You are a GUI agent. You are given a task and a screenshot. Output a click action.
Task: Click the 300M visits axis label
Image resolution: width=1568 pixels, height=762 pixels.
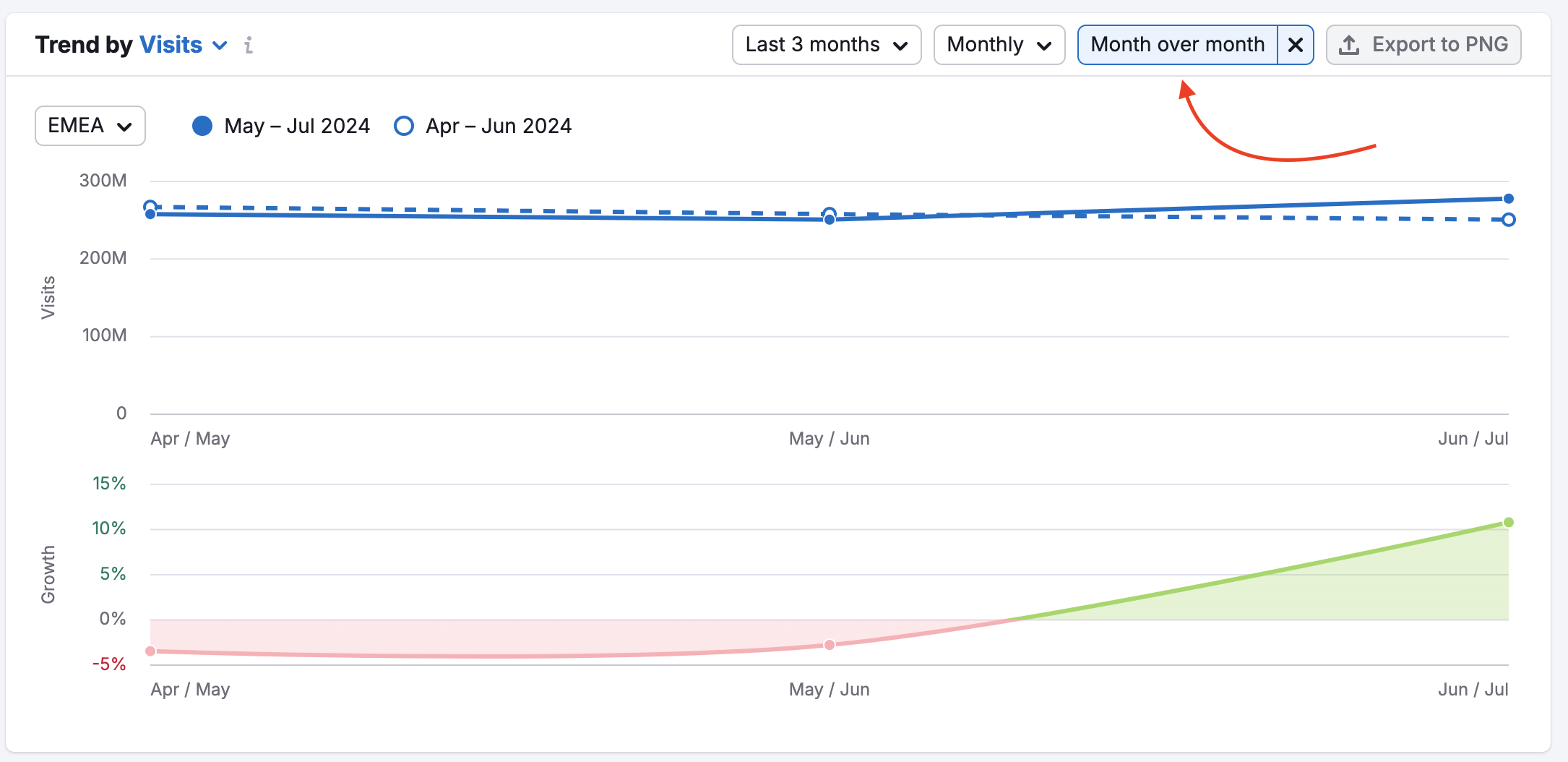pyautogui.click(x=103, y=181)
